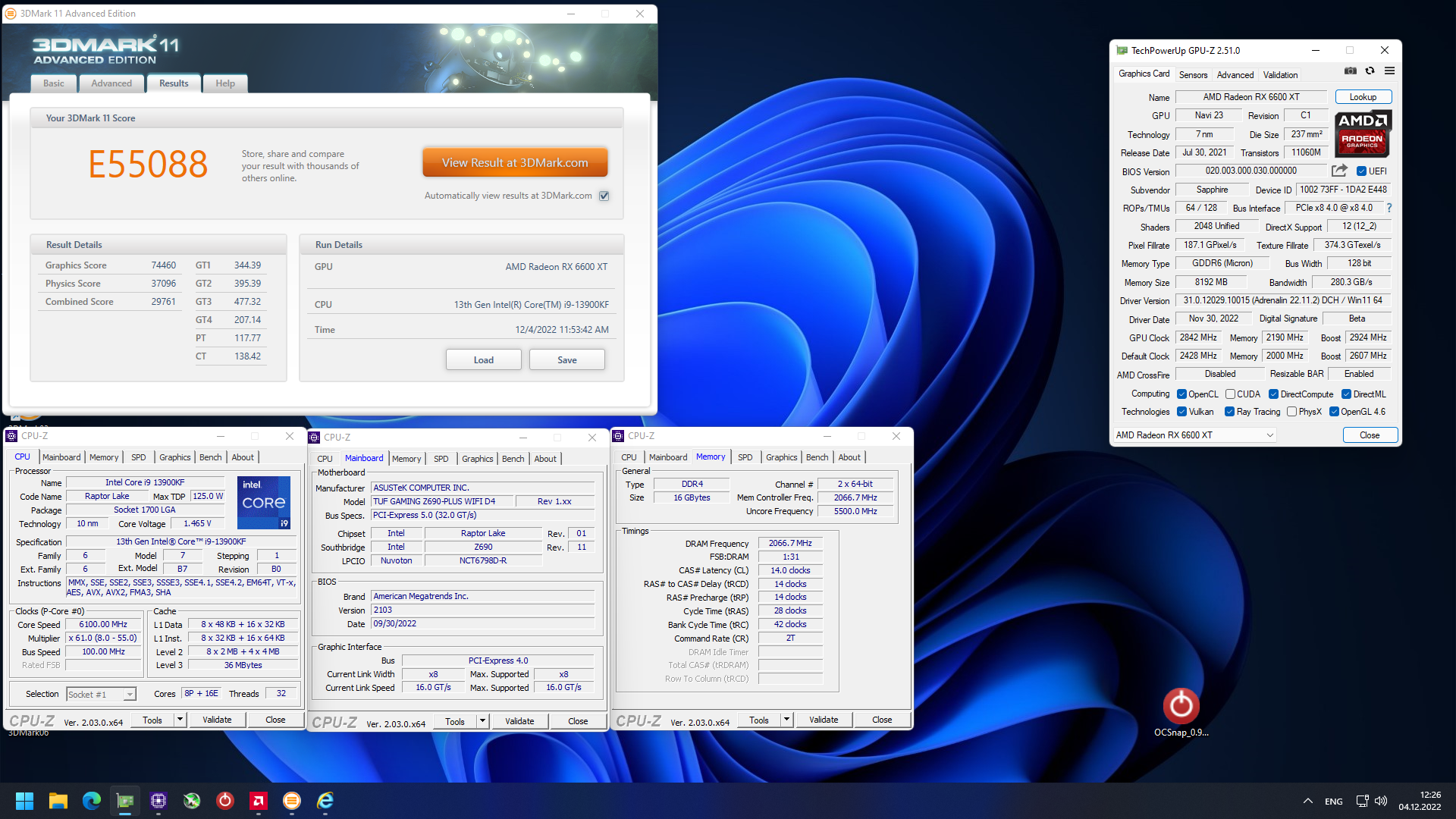Click volume speaker tray icon

pos(1381,801)
